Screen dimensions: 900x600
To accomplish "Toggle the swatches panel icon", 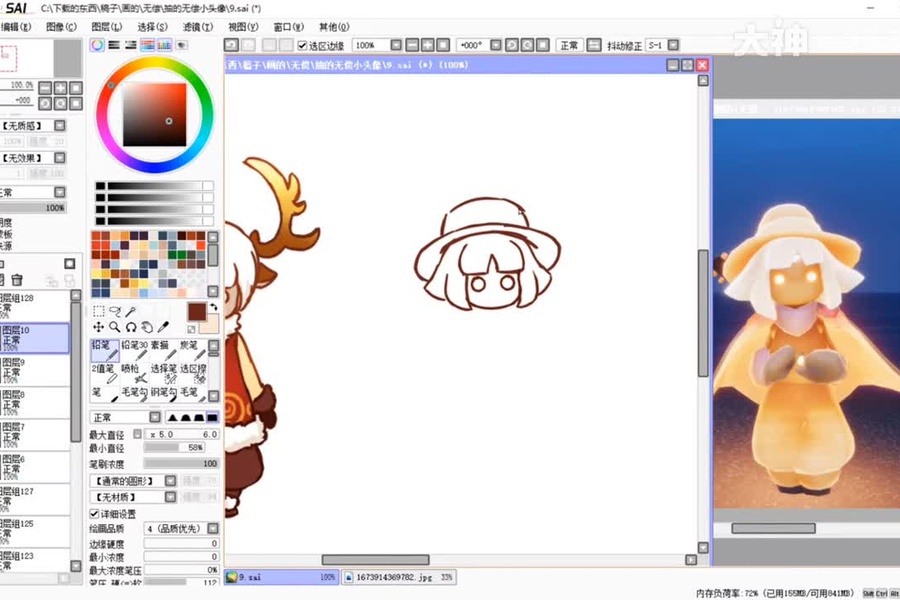I will click(164, 45).
